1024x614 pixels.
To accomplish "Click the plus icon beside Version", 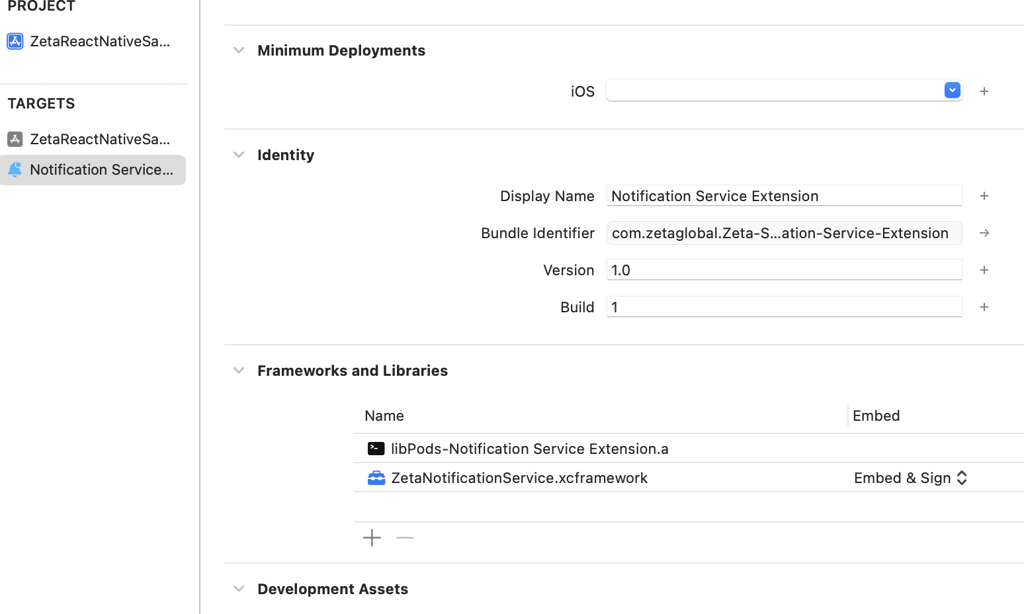I will click(x=984, y=270).
